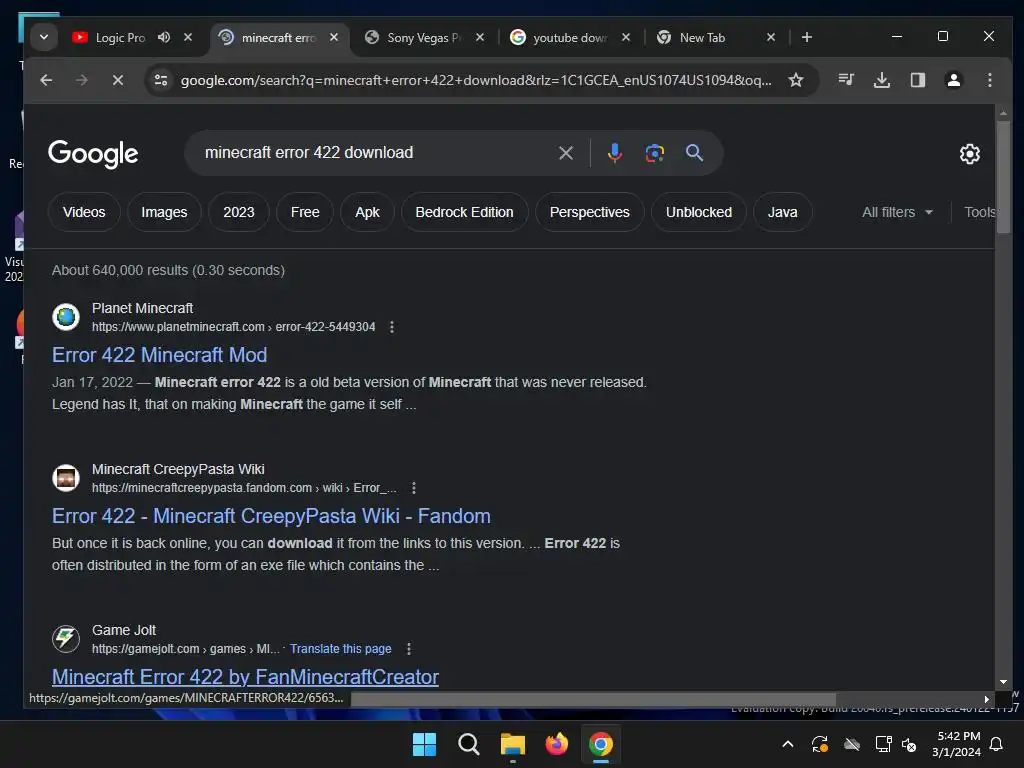Open more options for Planet Minecraft result

tap(392, 327)
